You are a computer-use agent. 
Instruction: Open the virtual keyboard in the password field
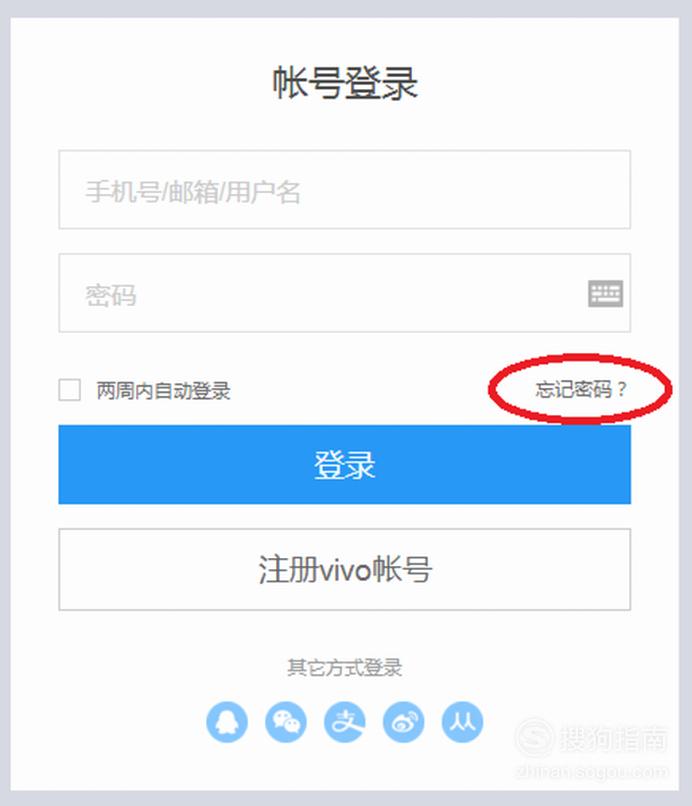click(606, 294)
